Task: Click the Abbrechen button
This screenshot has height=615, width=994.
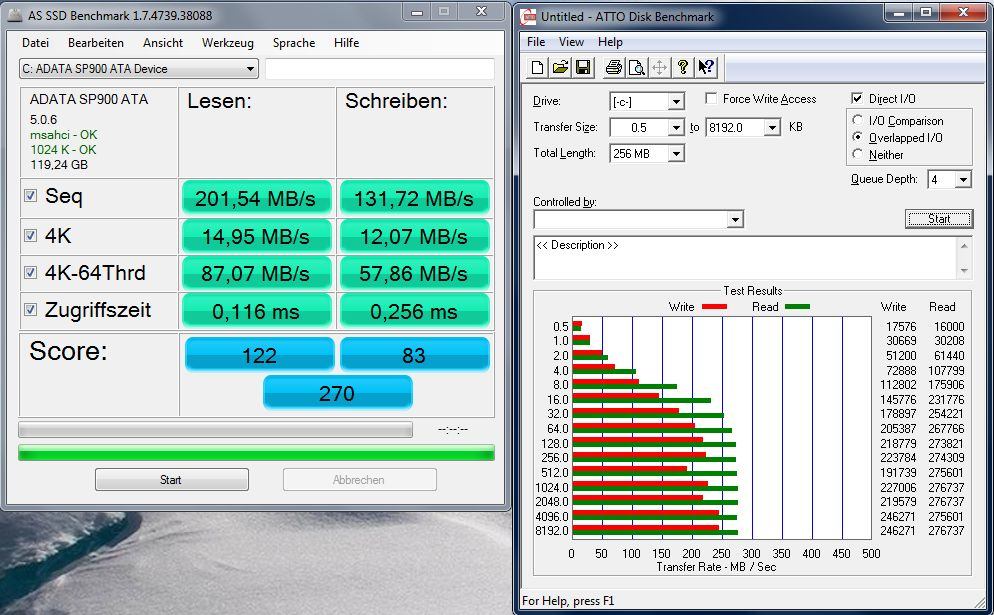Action: [x=359, y=479]
